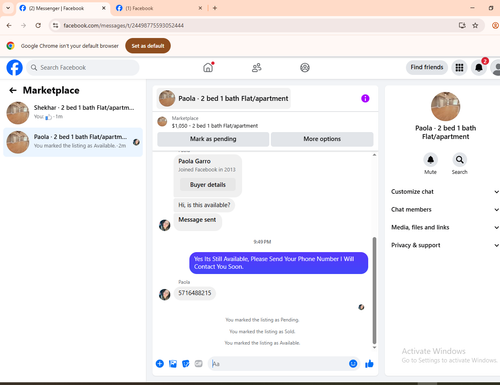Viewport: 500px width, 385px height.
Task: Attach a photo with the image icon
Action: [173, 364]
